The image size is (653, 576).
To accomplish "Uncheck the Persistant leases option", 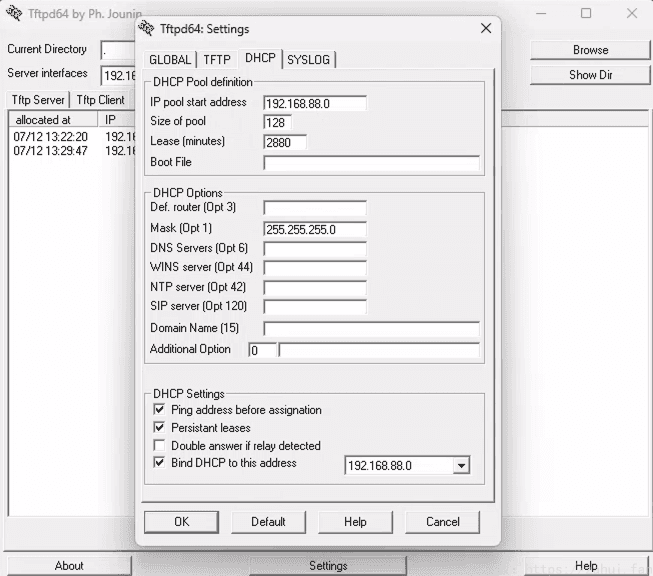I will (159, 428).
